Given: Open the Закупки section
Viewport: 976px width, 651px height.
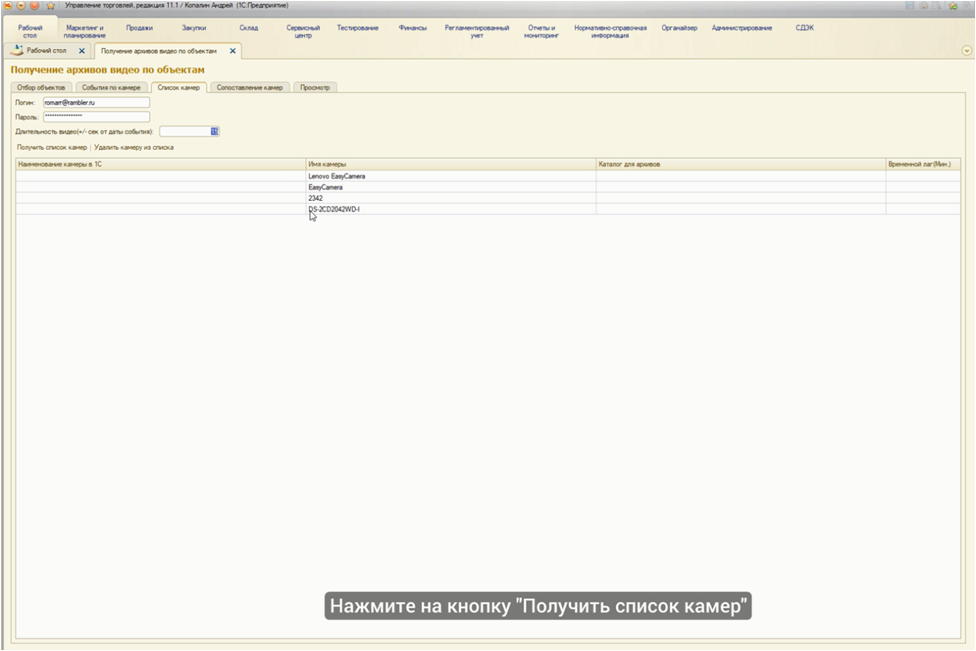Looking at the screenshot, I should [x=194, y=28].
